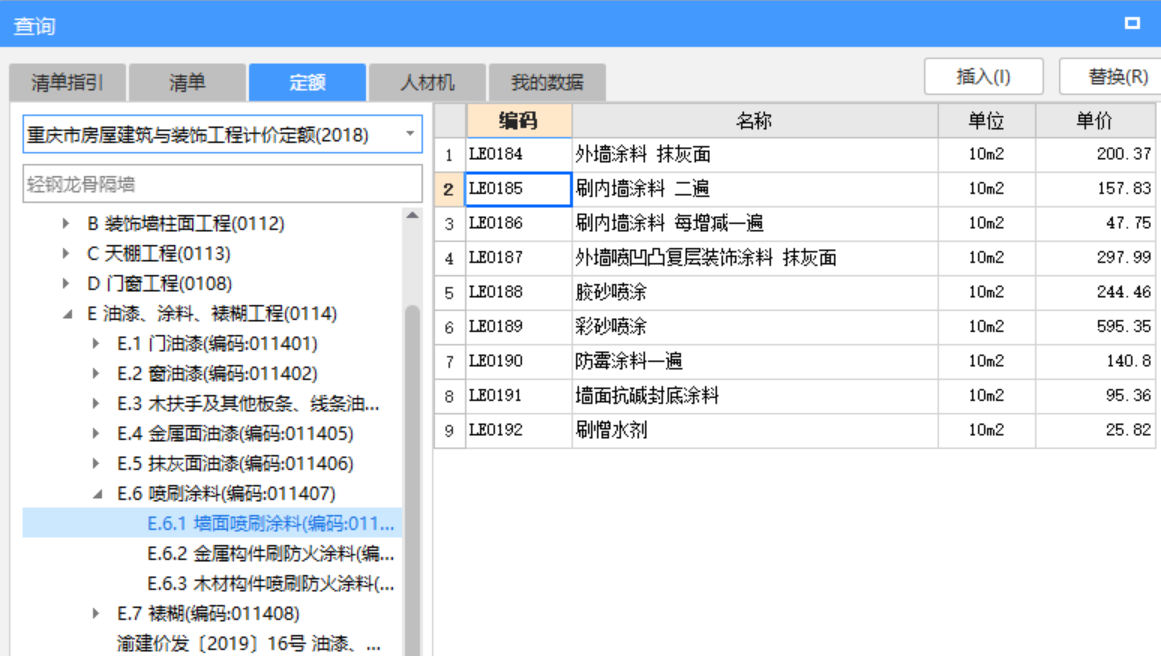This screenshot has height=656, width=1161.
Task: Select C 天棚工程(0113) tree item
Action: pyautogui.click(x=159, y=253)
